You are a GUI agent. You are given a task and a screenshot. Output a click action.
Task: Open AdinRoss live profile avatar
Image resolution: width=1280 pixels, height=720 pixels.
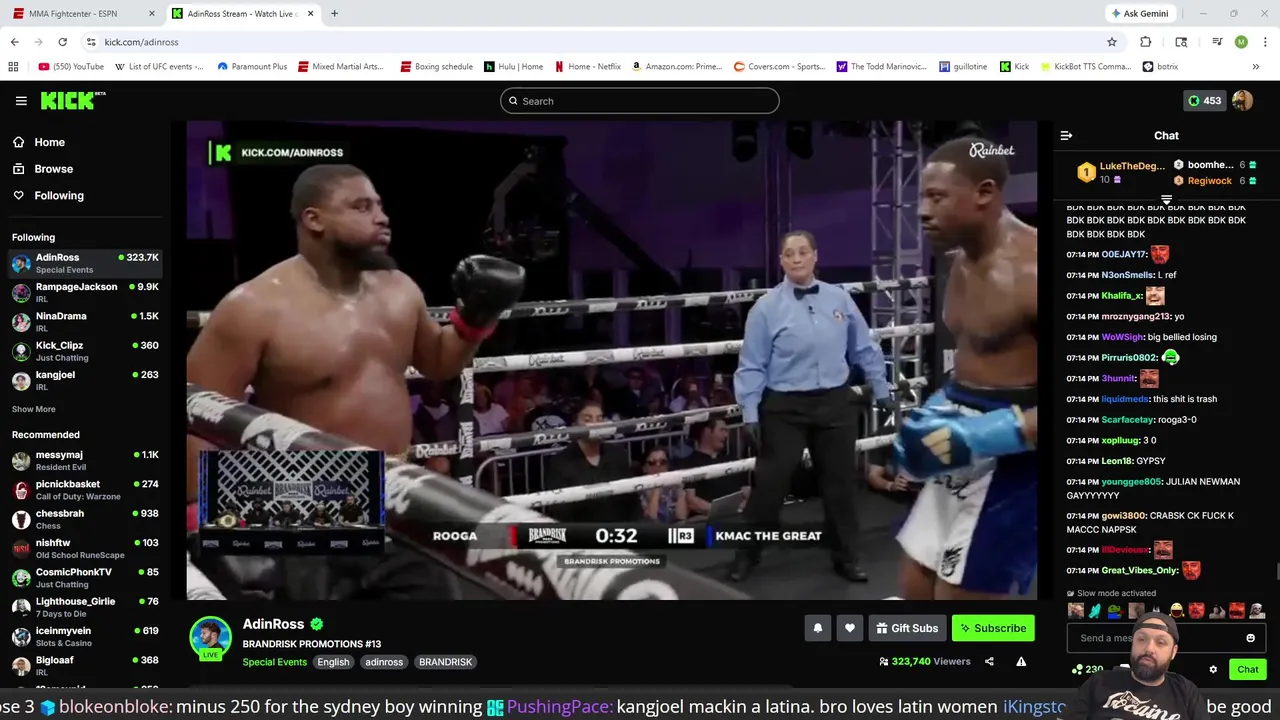click(211, 638)
